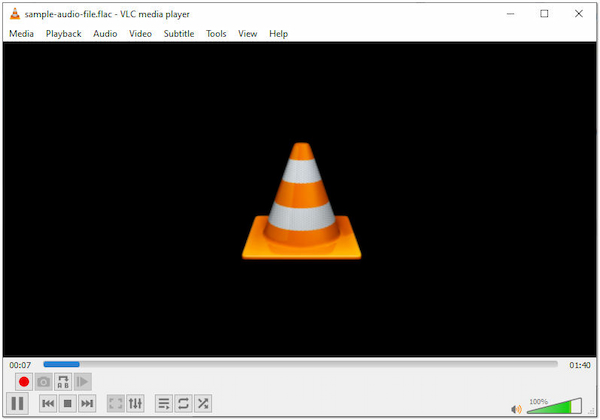Click the frame by frame button
Viewport: 600px width, 420px height.
pyautogui.click(x=83, y=382)
